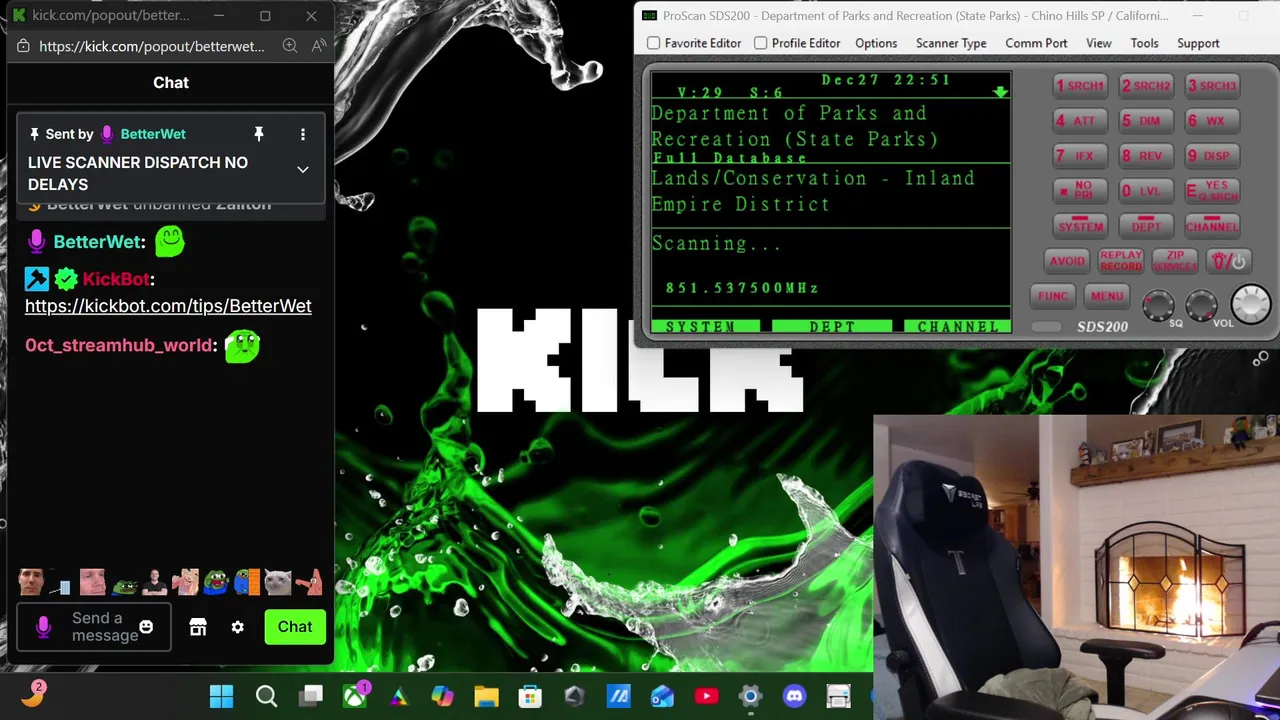
Task: Unpin the pinned chat message
Action: point(258,134)
